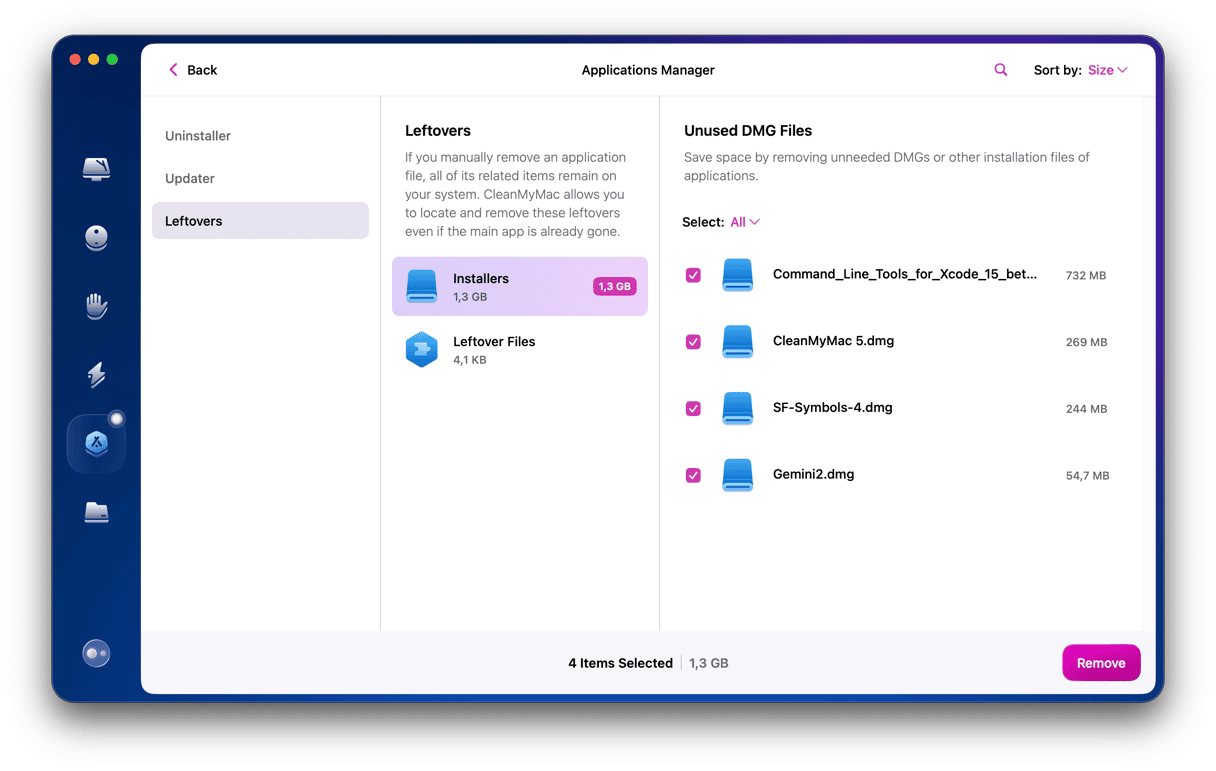Click the magnifying glass search icon
Viewport: 1216px width, 771px height.
pos(1000,70)
